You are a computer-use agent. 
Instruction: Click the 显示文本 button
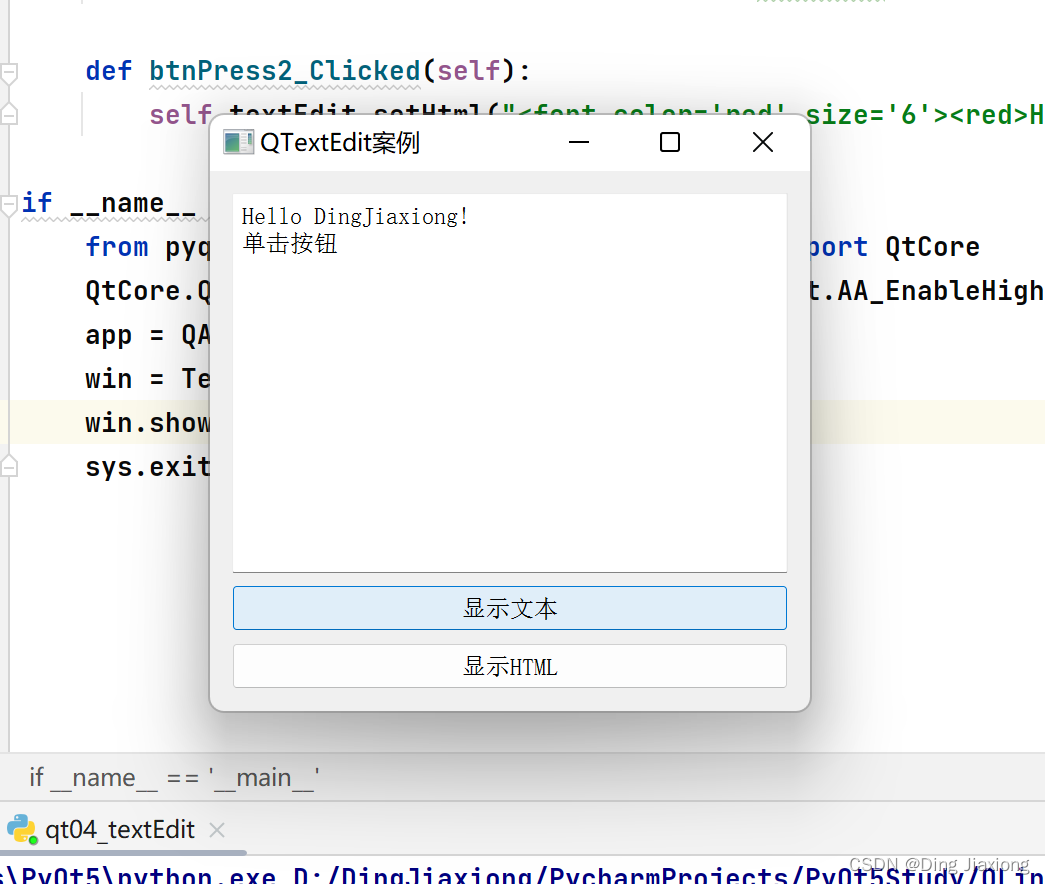click(x=510, y=608)
